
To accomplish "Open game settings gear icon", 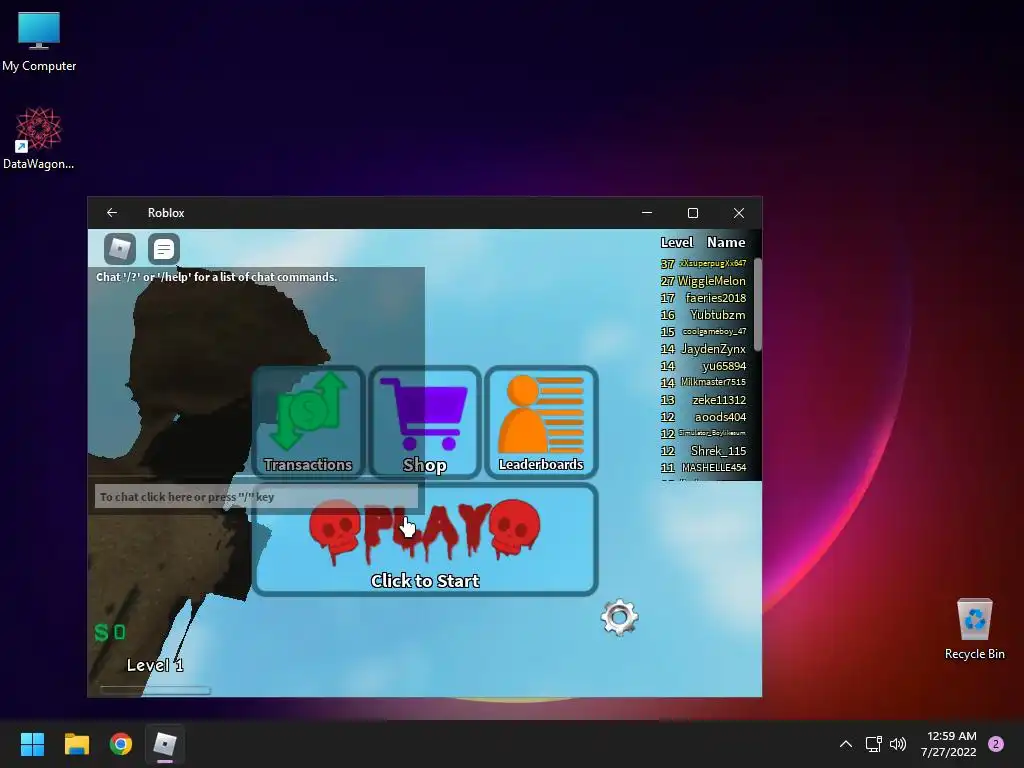I will pos(619,617).
